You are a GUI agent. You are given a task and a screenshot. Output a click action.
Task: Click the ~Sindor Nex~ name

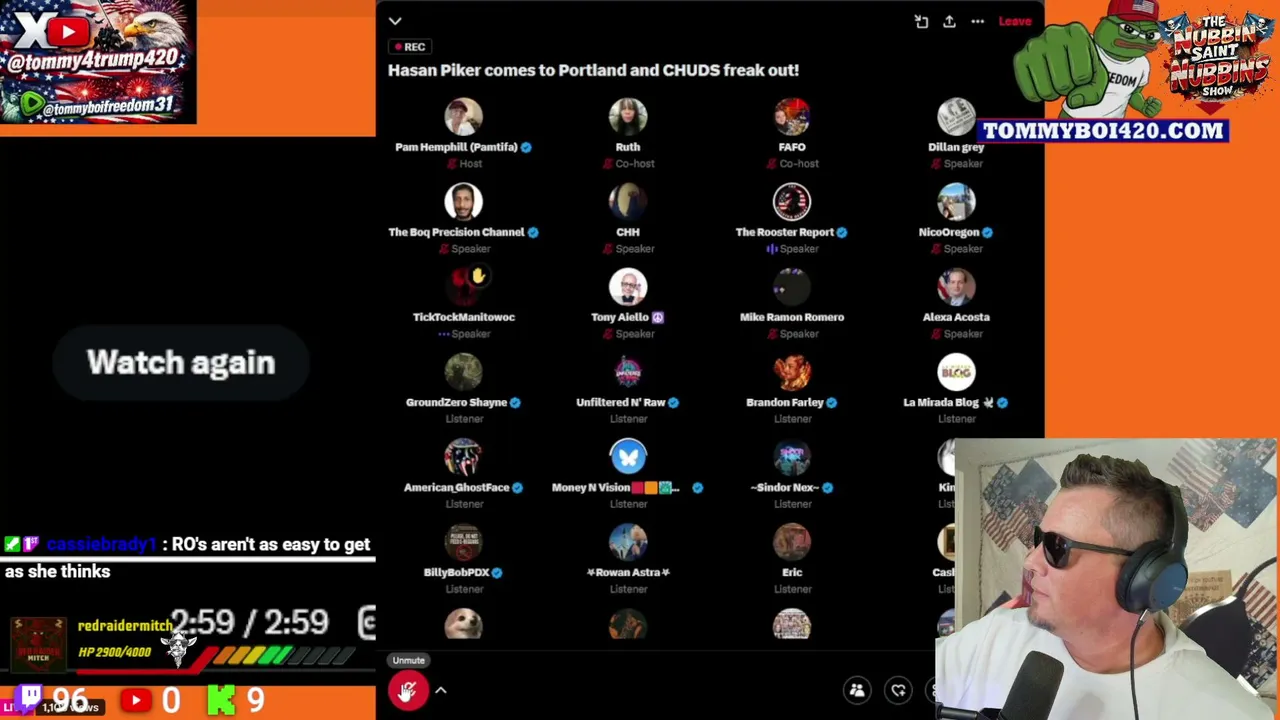785,487
